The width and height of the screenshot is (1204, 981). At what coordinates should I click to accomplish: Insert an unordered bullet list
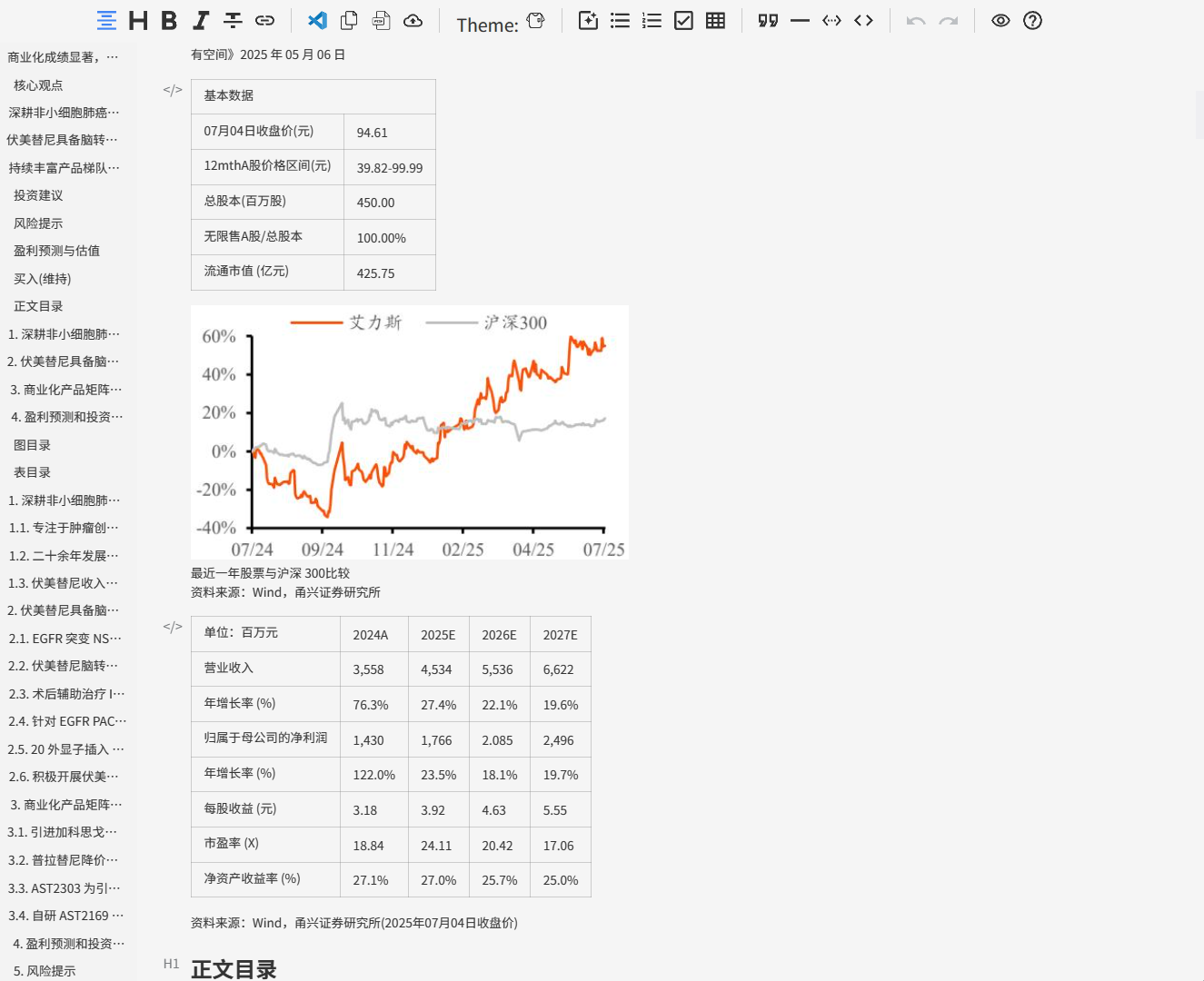[620, 20]
